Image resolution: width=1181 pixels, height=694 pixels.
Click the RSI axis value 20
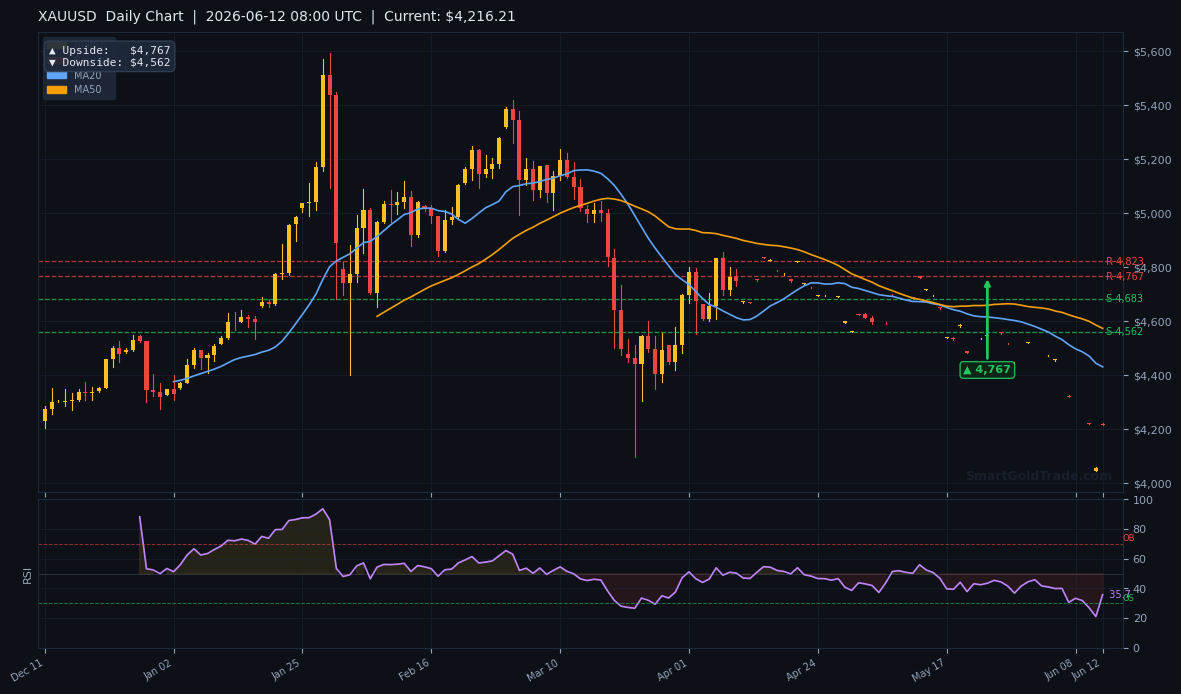click(1140, 619)
